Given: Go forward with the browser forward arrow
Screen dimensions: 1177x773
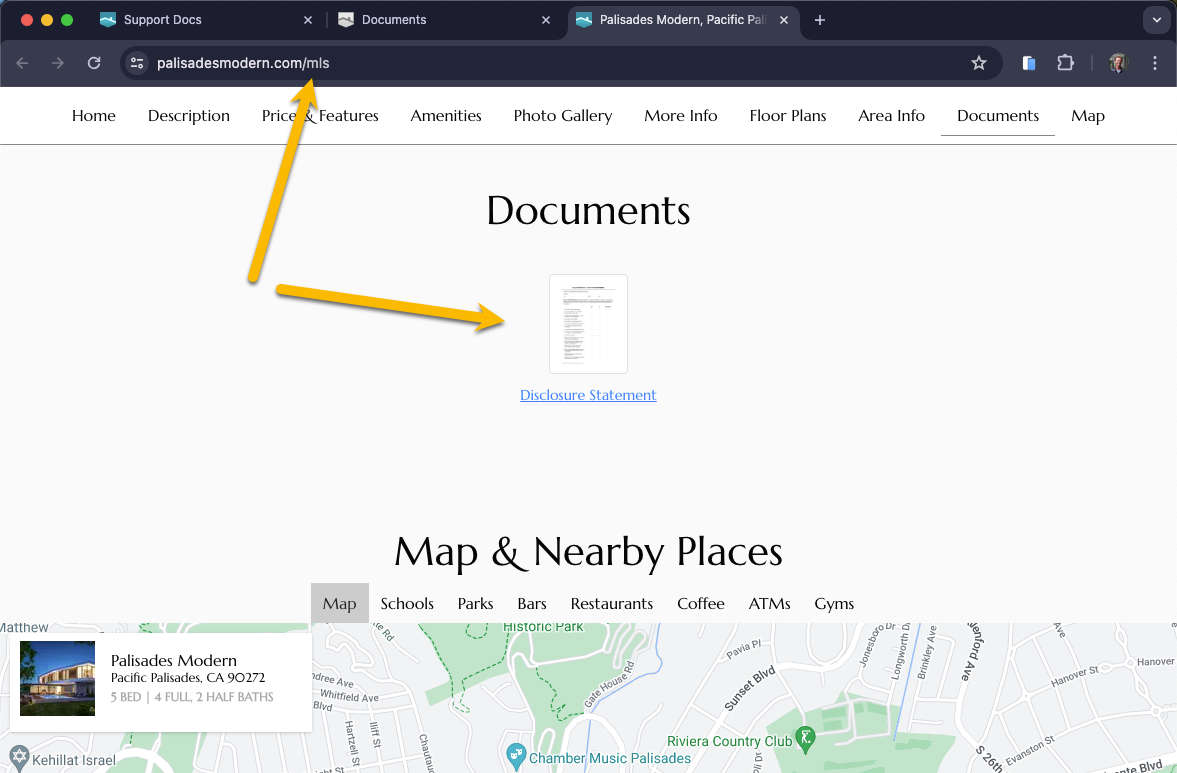Looking at the screenshot, I should point(58,63).
